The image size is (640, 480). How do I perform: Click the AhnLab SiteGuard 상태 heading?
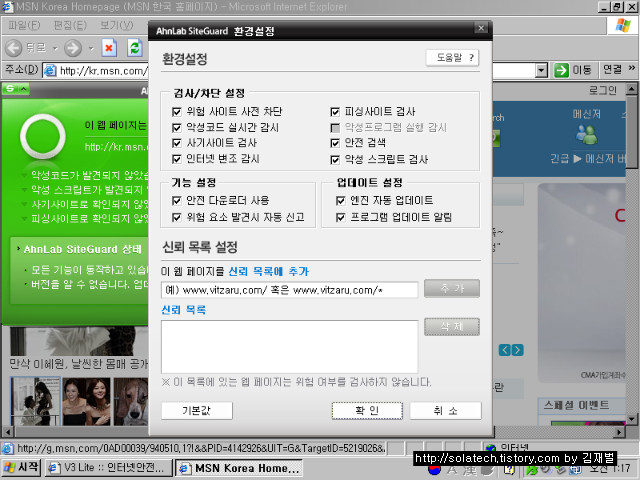point(82,249)
